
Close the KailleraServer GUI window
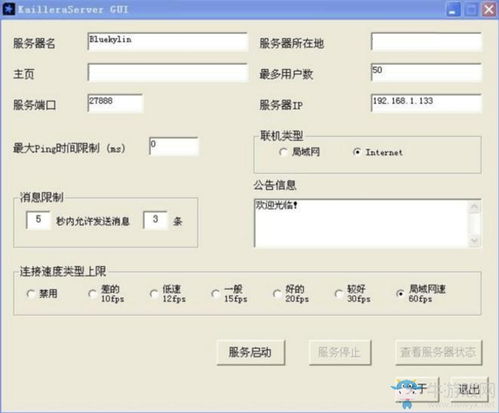489,9
